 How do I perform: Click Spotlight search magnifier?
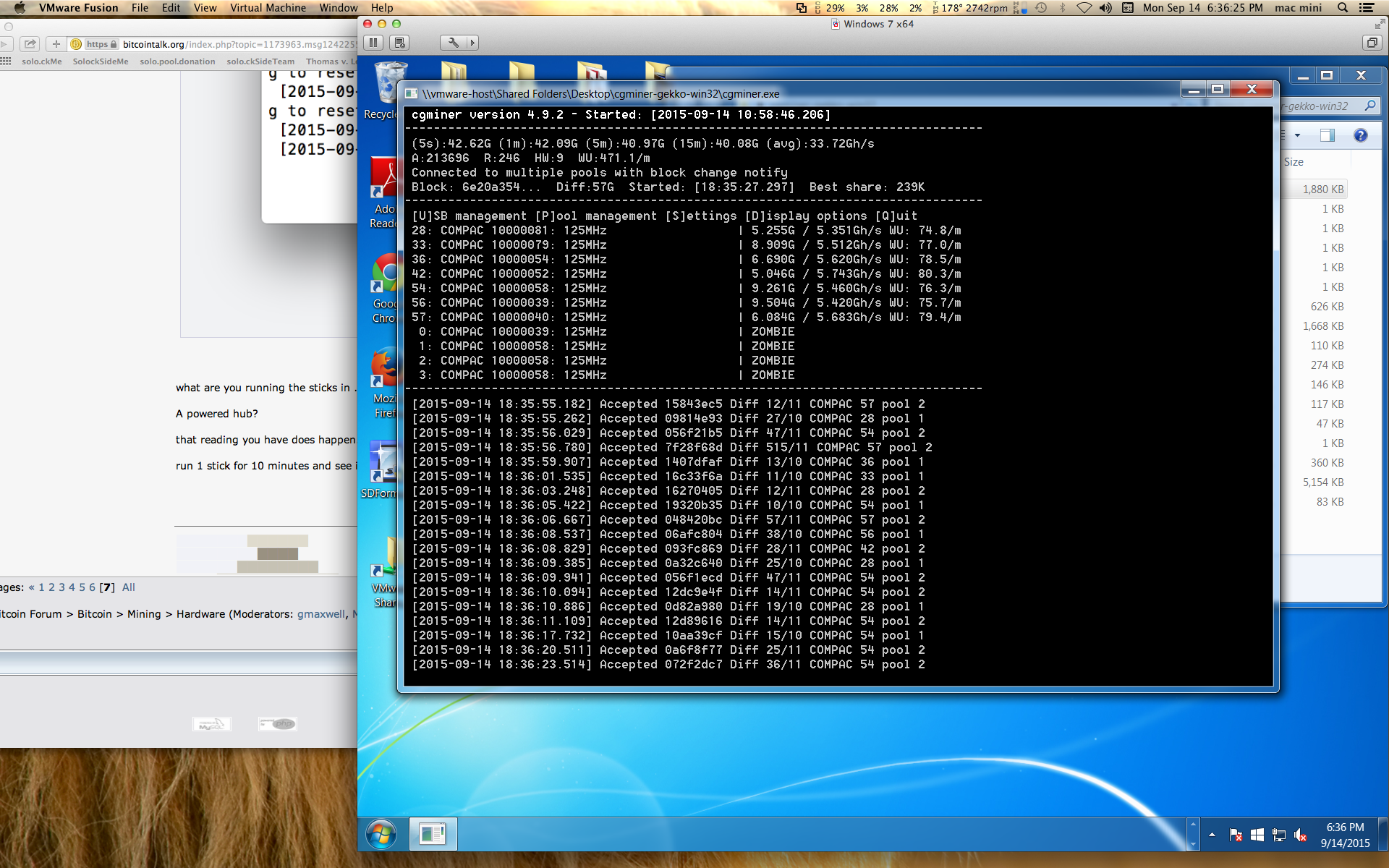tap(1343, 8)
